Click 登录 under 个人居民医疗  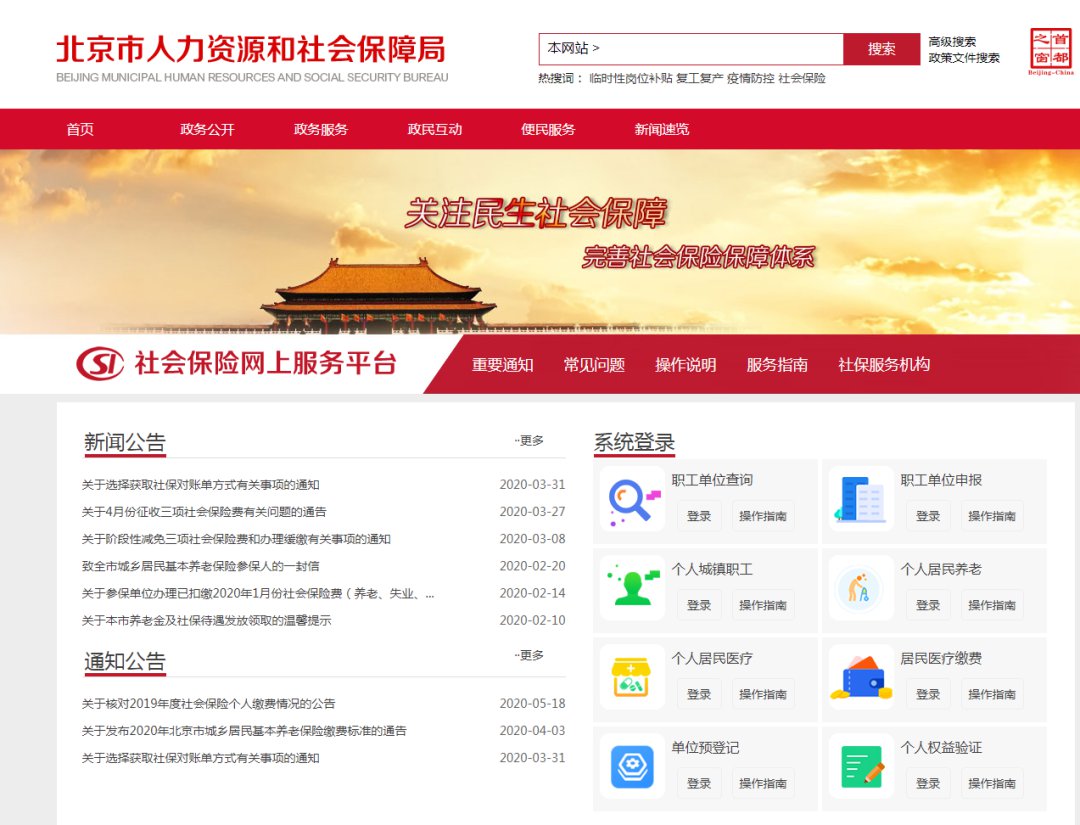pyautogui.click(x=698, y=694)
